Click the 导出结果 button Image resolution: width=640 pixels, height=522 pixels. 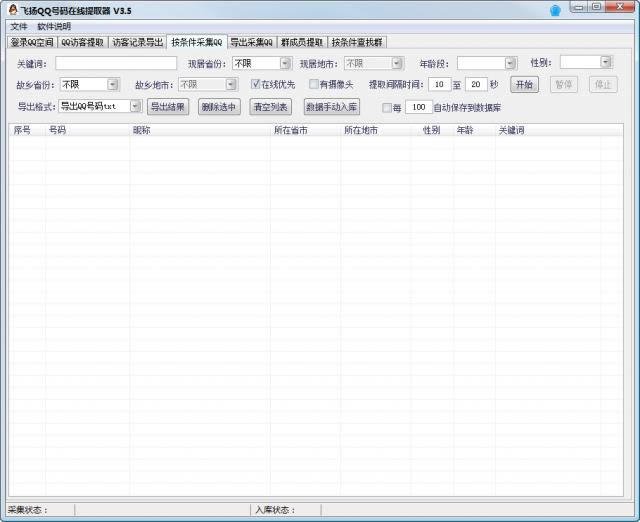[x=168, y=106]
